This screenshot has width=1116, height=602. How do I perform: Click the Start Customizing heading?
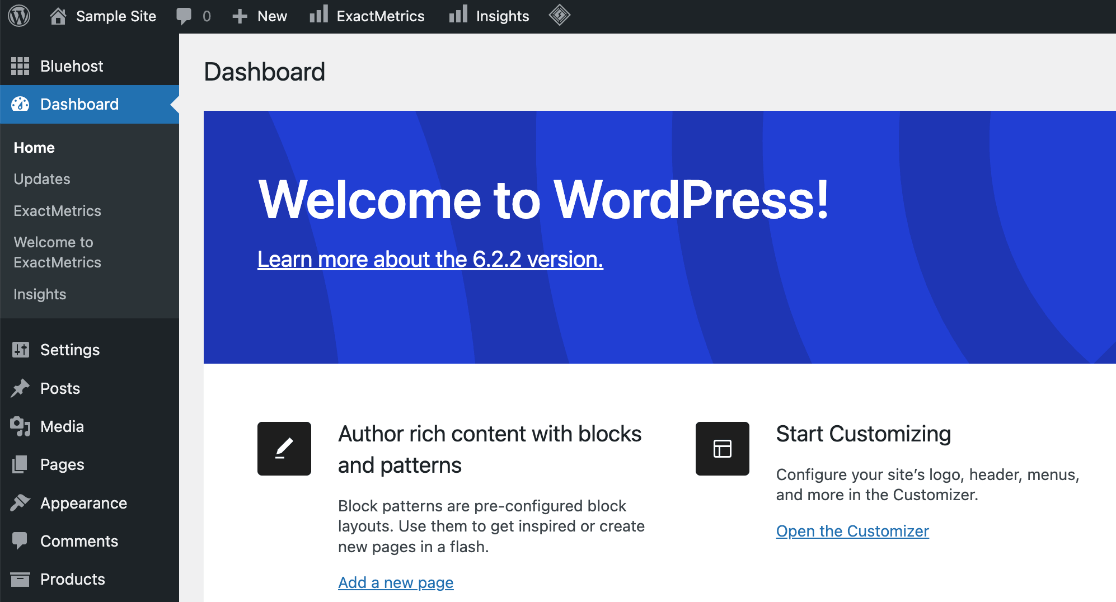click(863, 434)
